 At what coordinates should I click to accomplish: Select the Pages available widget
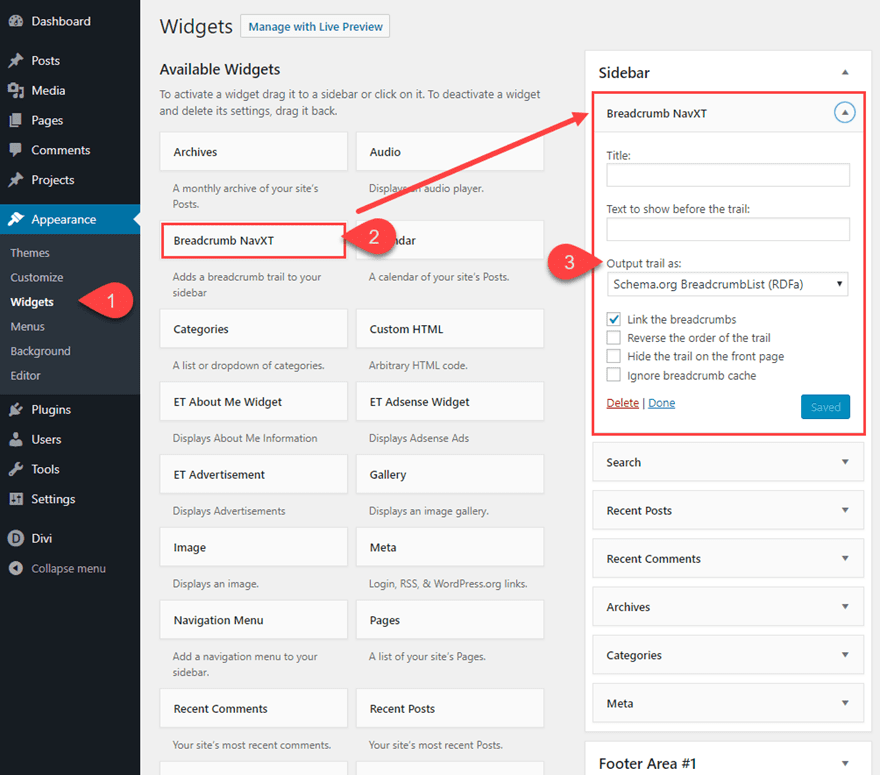[x=450, y=620]
